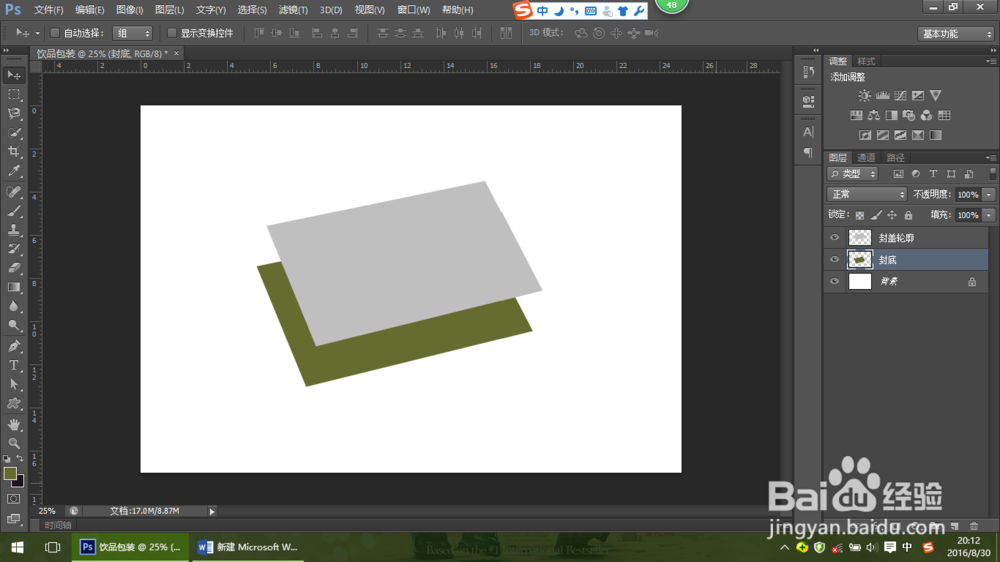Tick the 显示变换控件 checkbox

(172, 33)
